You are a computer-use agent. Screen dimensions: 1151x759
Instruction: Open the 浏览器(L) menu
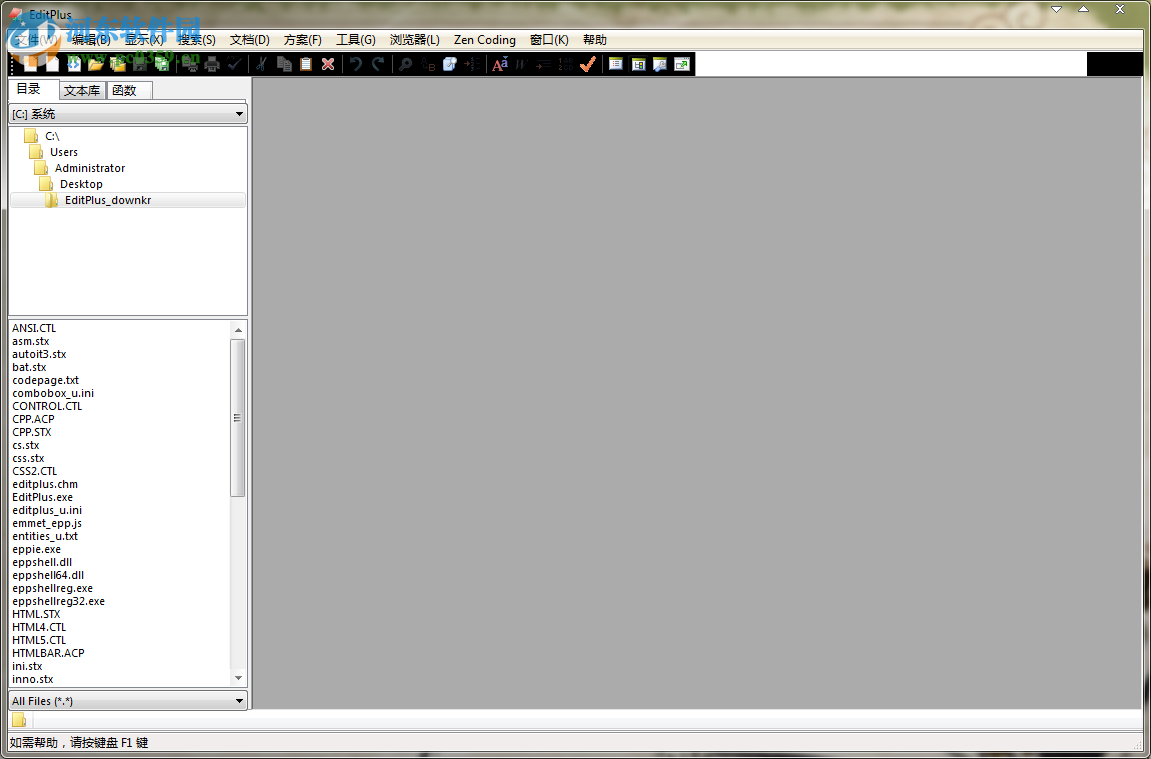415,40
